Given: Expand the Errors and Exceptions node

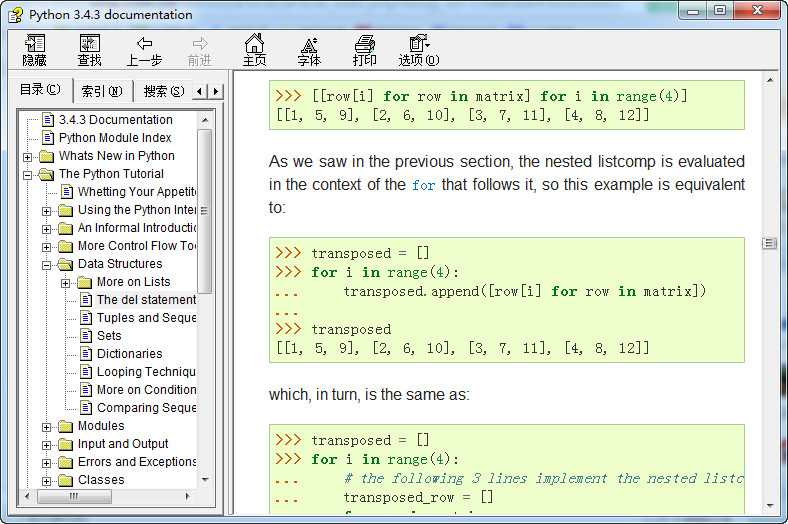Looking at the screenshot, I should [47, 463].
